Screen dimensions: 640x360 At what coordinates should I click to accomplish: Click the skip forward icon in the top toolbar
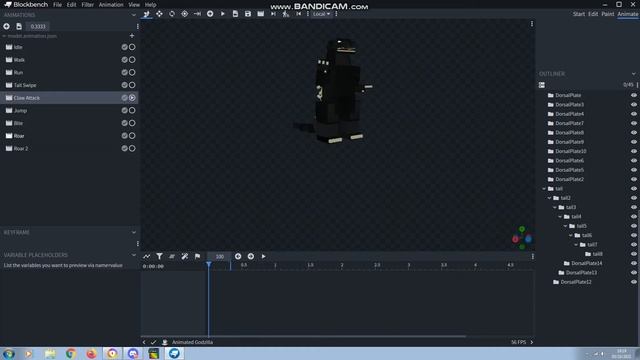point(273,14)
